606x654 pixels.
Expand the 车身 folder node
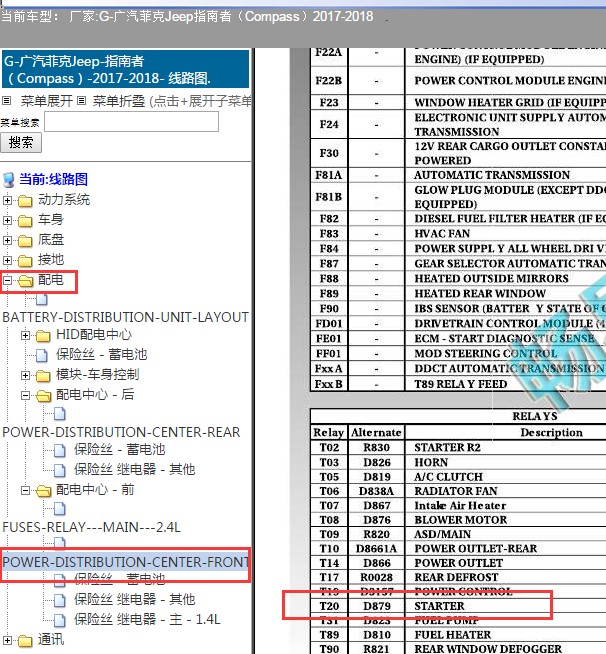tap(7, 220)
